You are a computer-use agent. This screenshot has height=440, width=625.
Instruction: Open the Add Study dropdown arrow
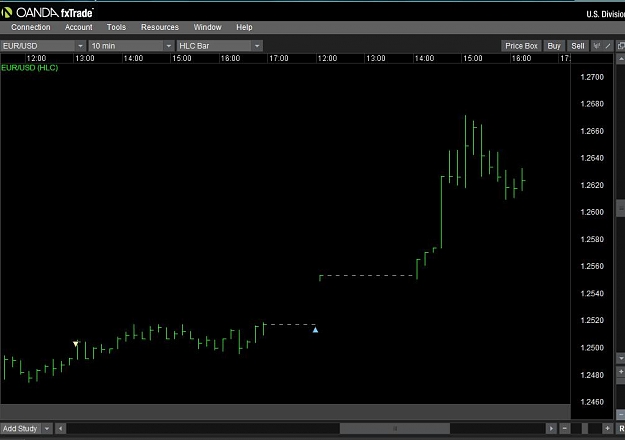click(47, 429)
